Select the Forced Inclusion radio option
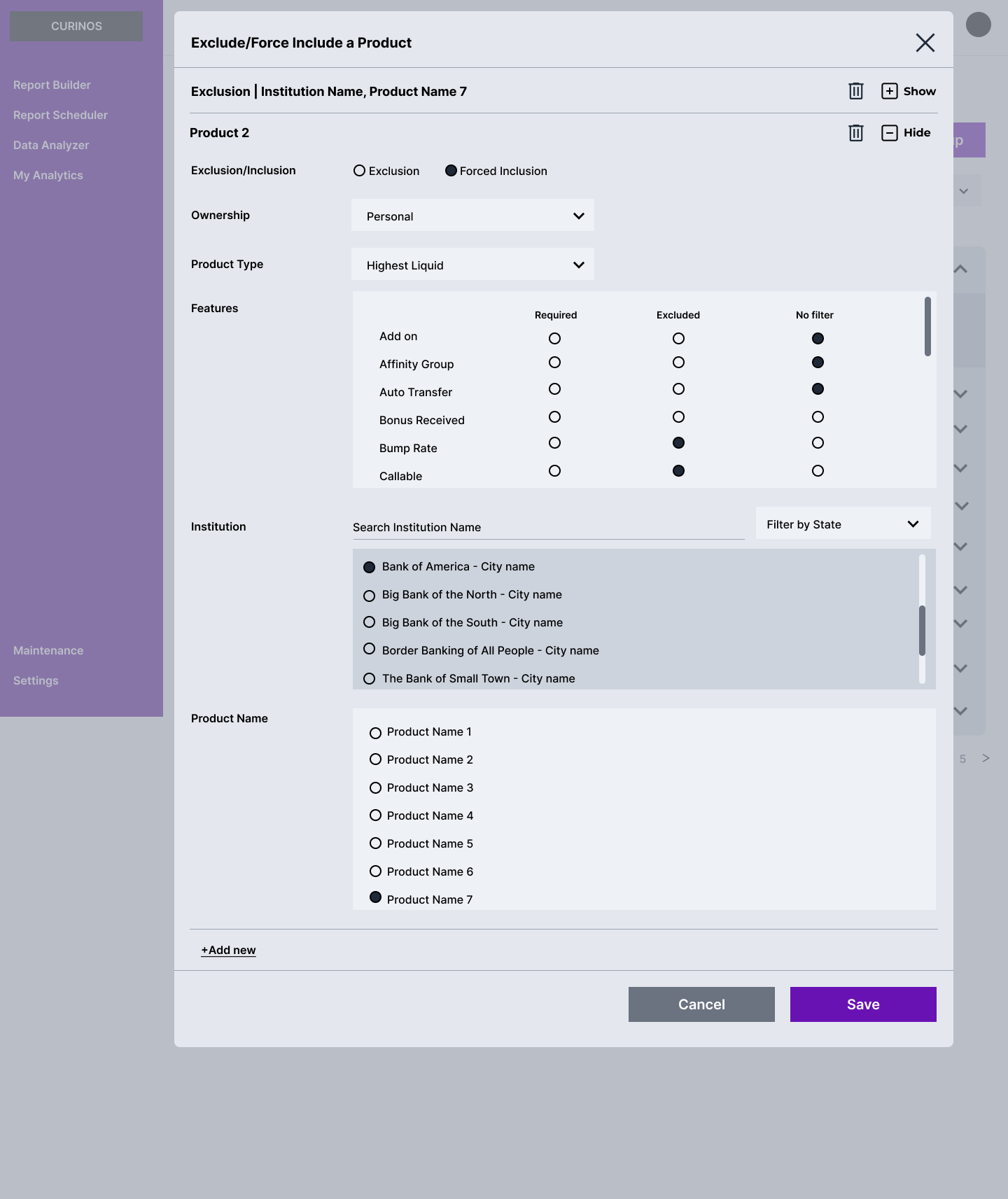1008x1199 pixels. [x=451, y=171]
